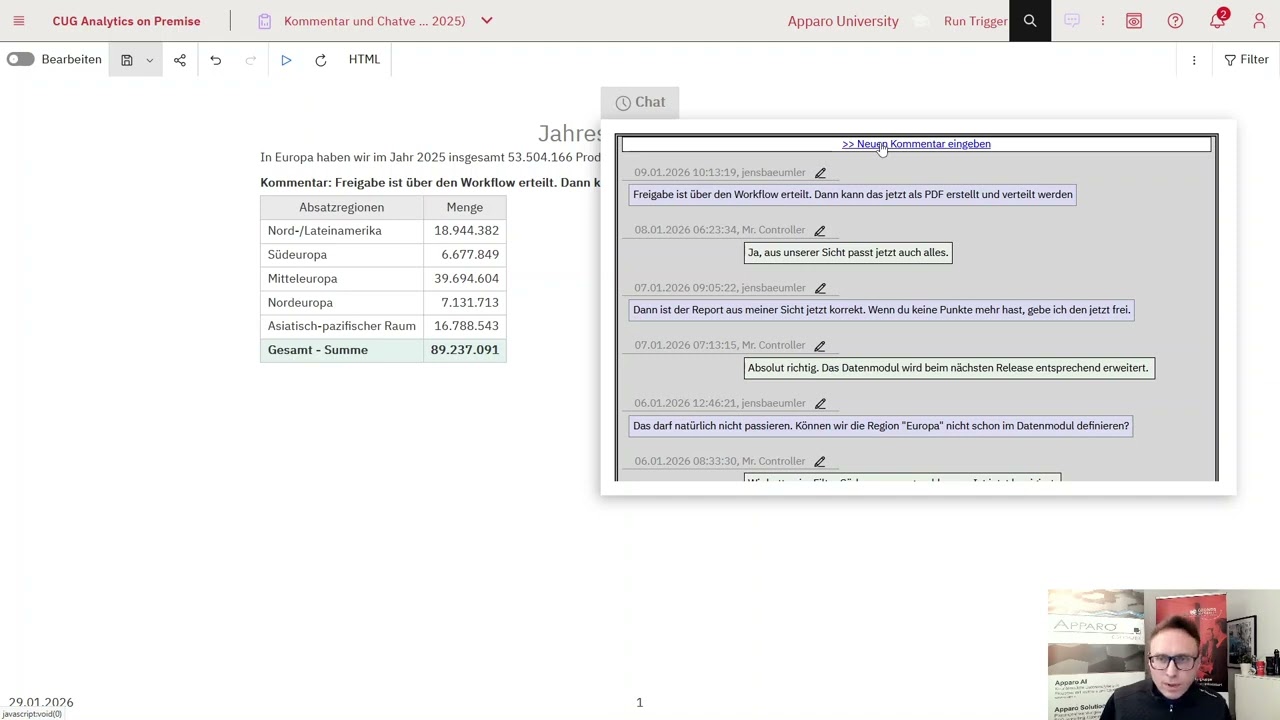Run the report with the play icon

286,60
